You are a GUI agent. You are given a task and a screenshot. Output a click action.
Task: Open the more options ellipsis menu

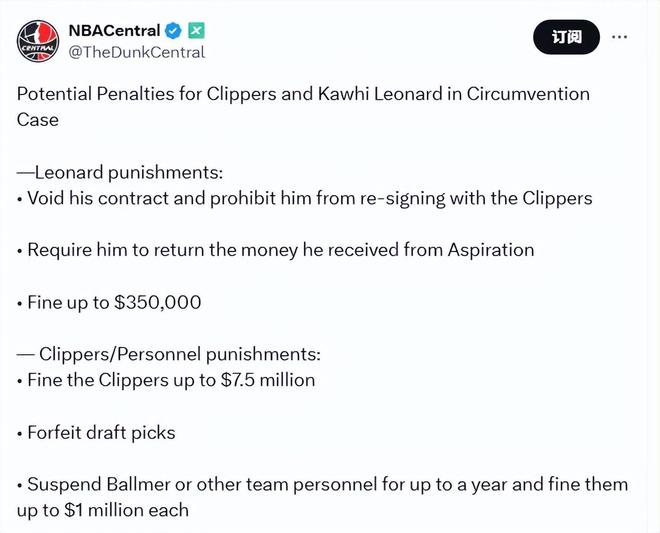(620, 37)
